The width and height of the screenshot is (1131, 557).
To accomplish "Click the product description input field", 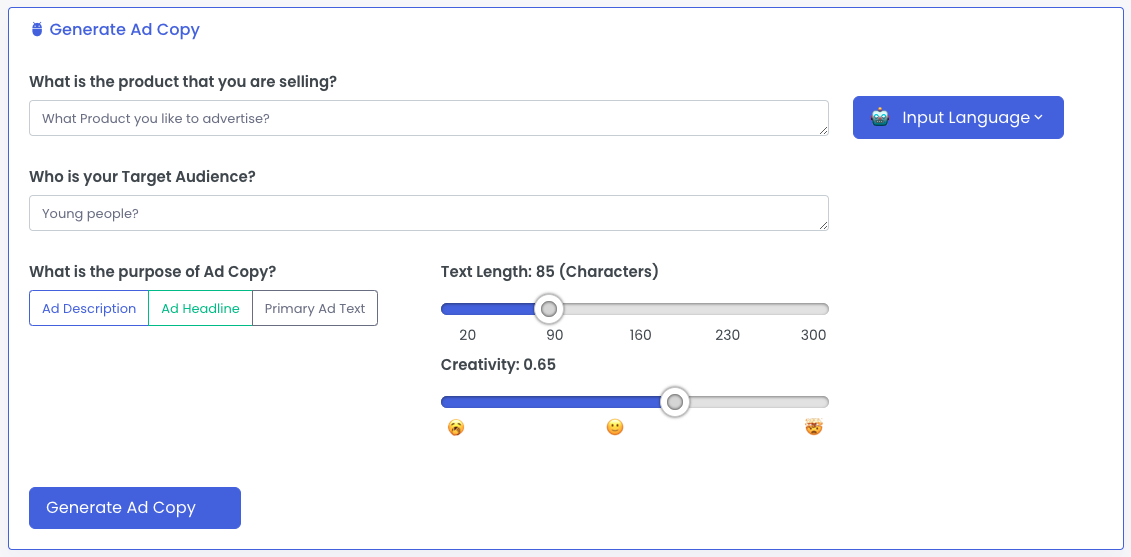I will tap(428, 118).
